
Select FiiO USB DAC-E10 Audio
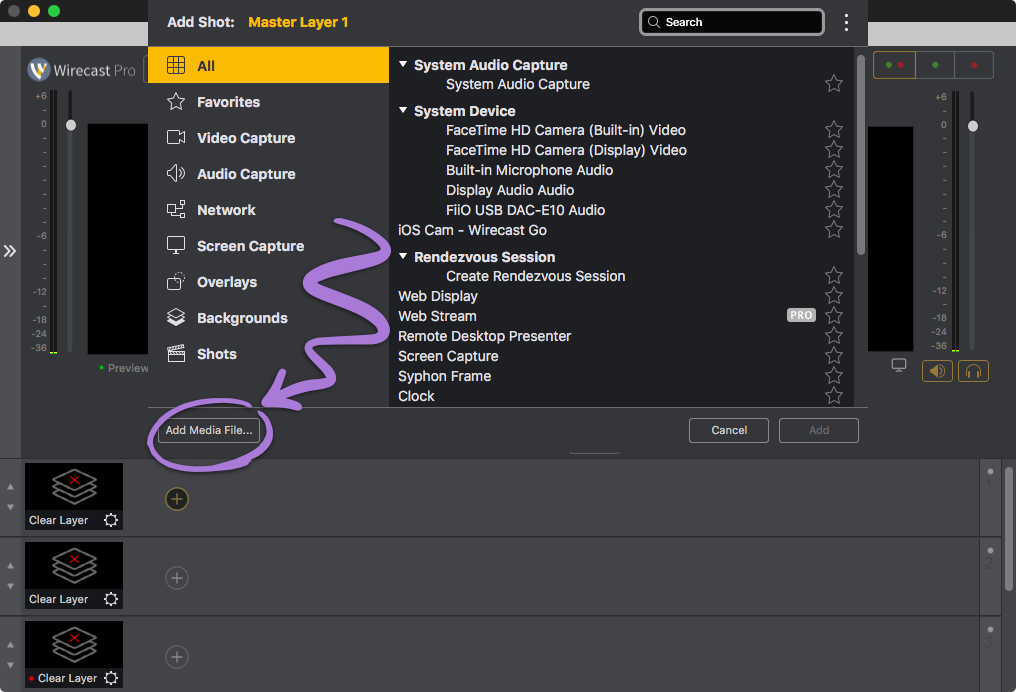click(525, 211)
